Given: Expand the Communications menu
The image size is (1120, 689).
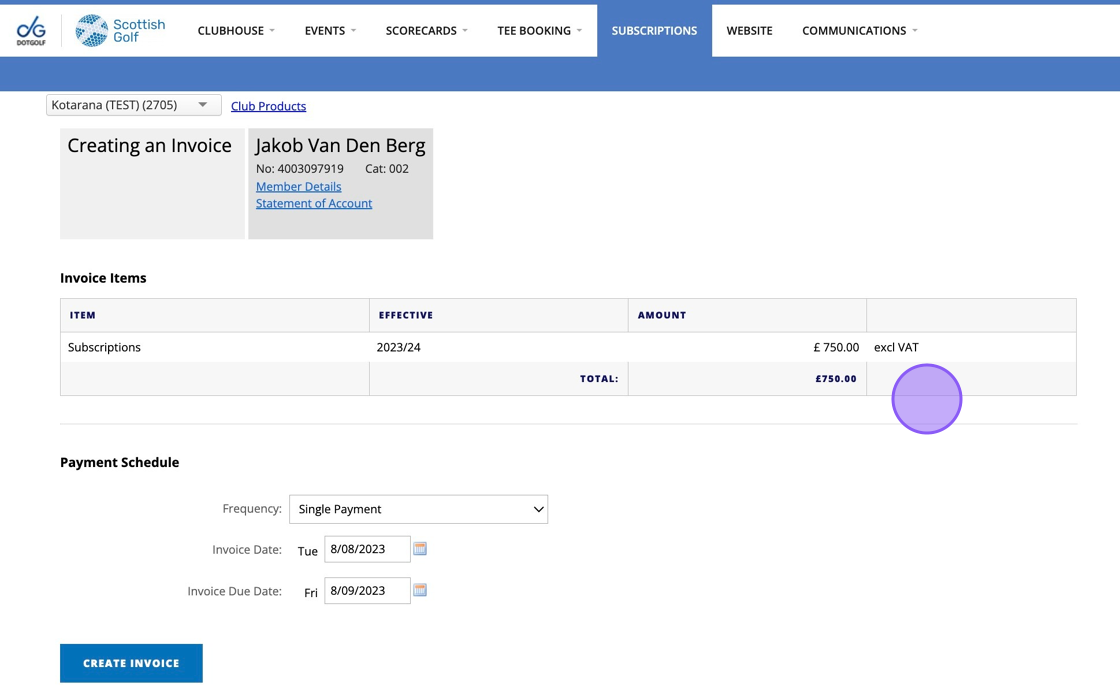Looking at the screenshot, I should click(x=859, y=31).
